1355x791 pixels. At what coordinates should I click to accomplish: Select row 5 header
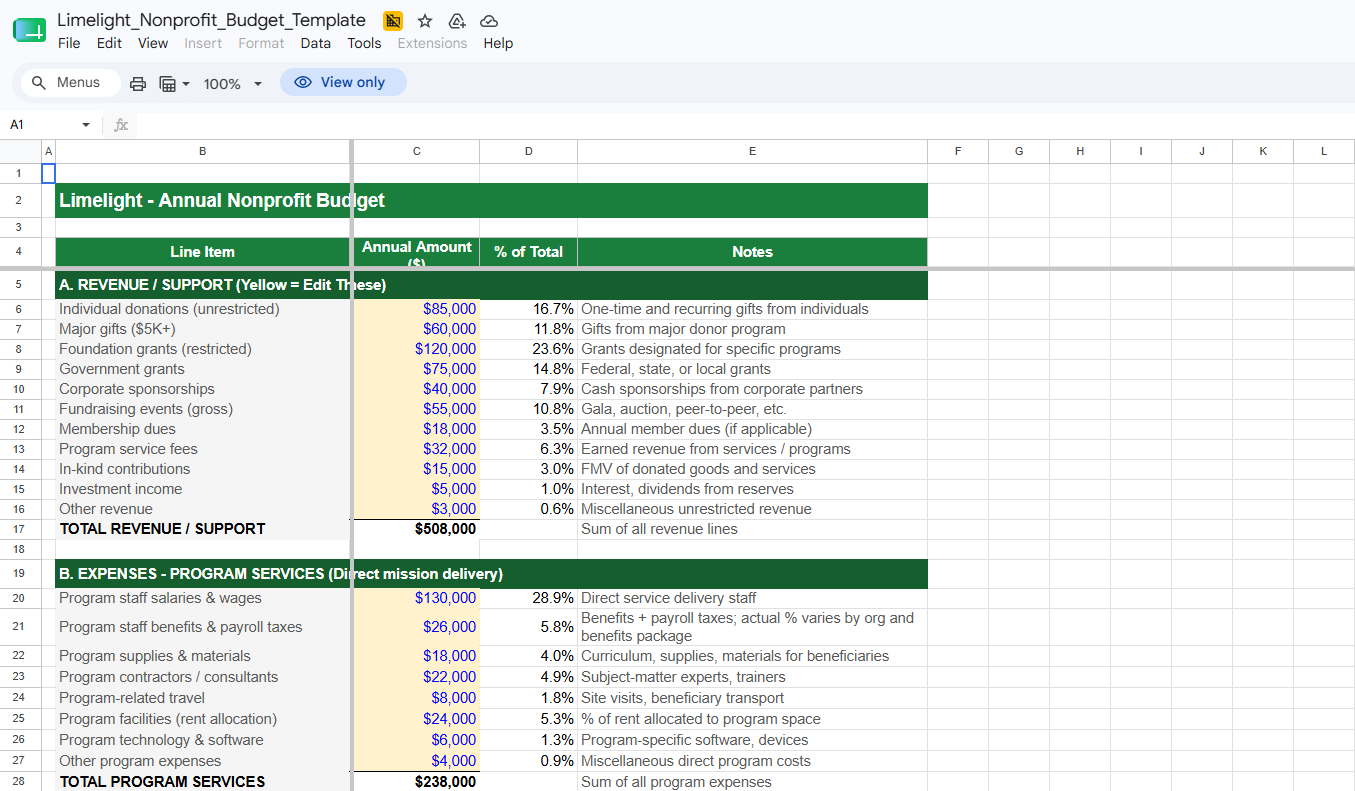20,285
